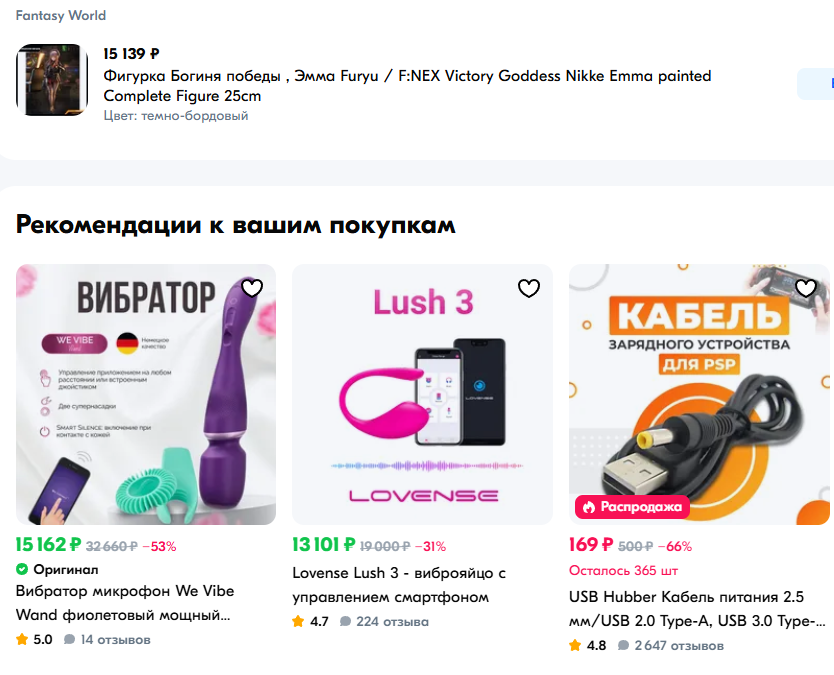This screenshot has width=834, height=675.
Task: Click the green Оригинал verified checkmark icon
Action: pos(22,569)
